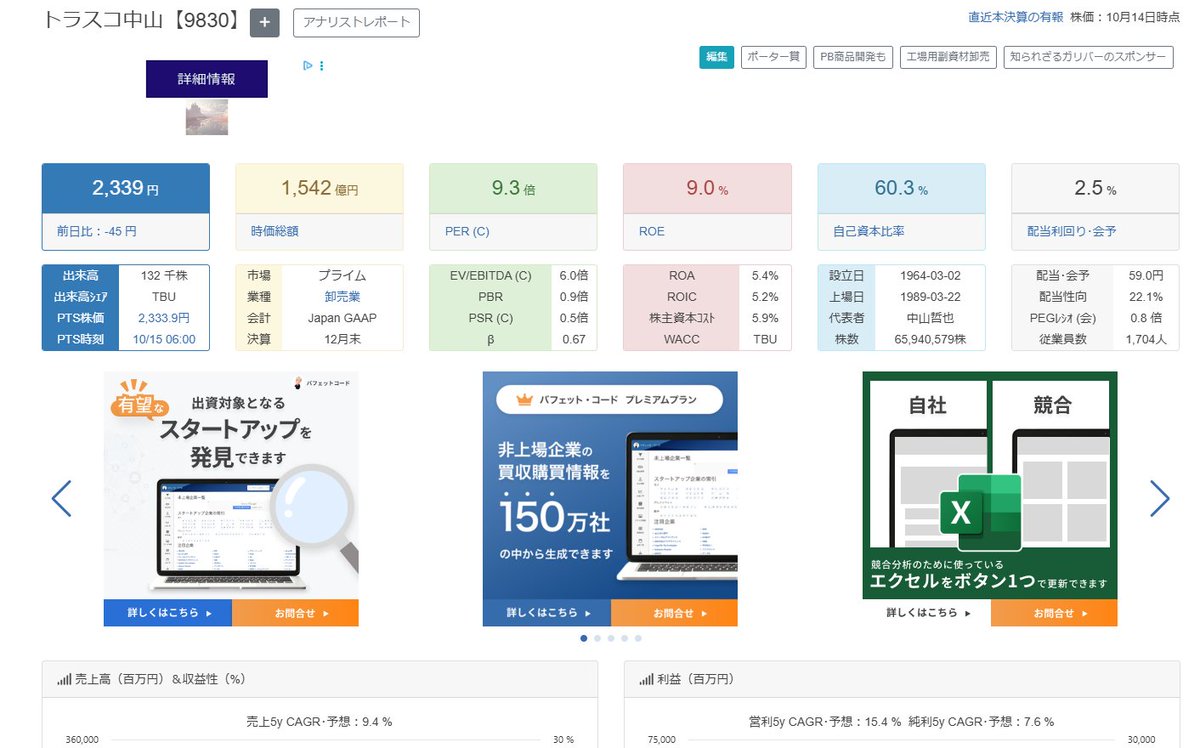Viewport: 1200px width, 748px height.
Task: Go back using the left carousel arrow
Action: [62, 498]
